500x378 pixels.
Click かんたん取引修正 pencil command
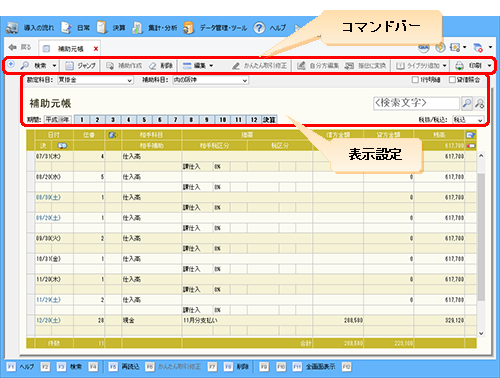tap(259, 66)
